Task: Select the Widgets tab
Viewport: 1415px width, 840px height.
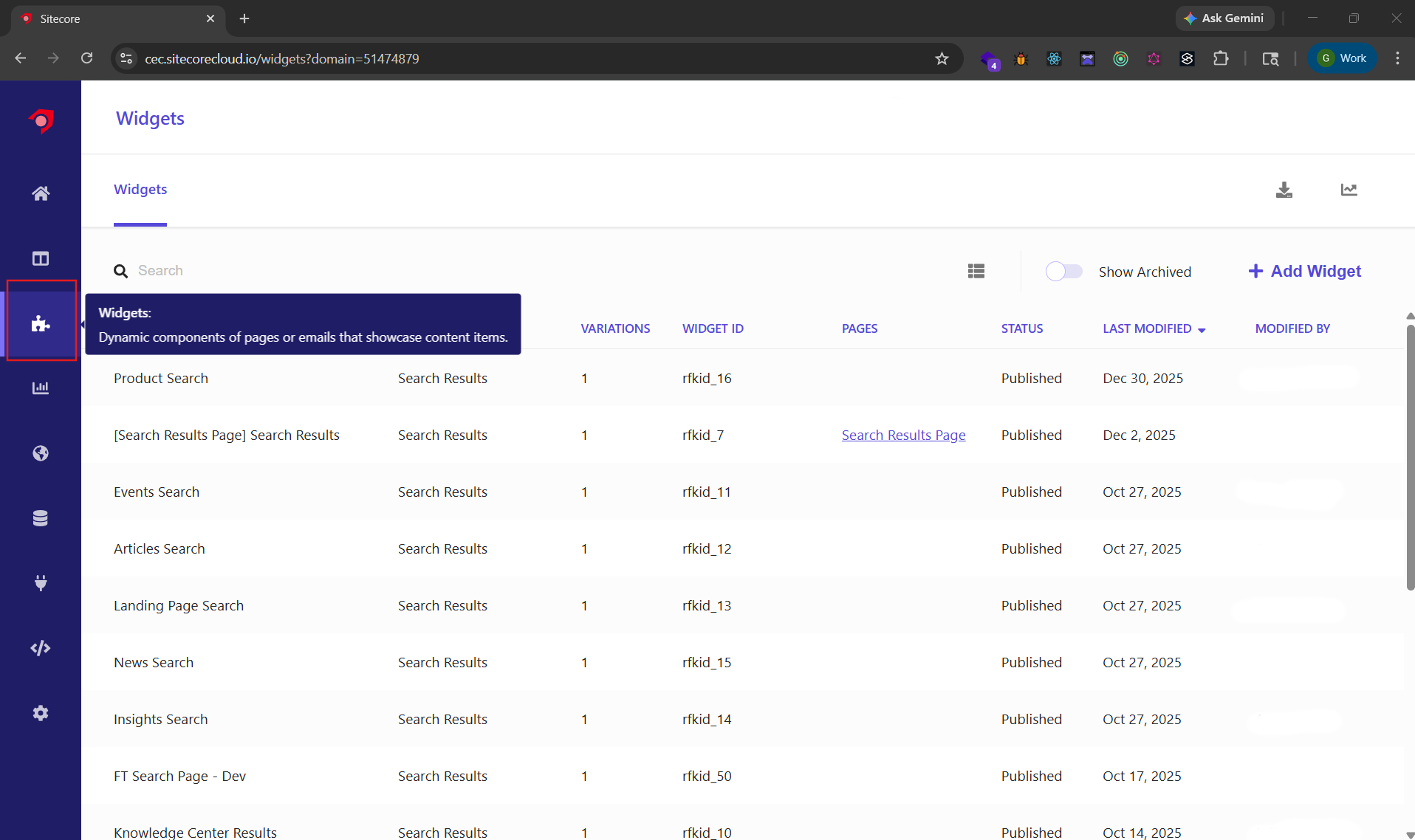Action: (140, 190)
